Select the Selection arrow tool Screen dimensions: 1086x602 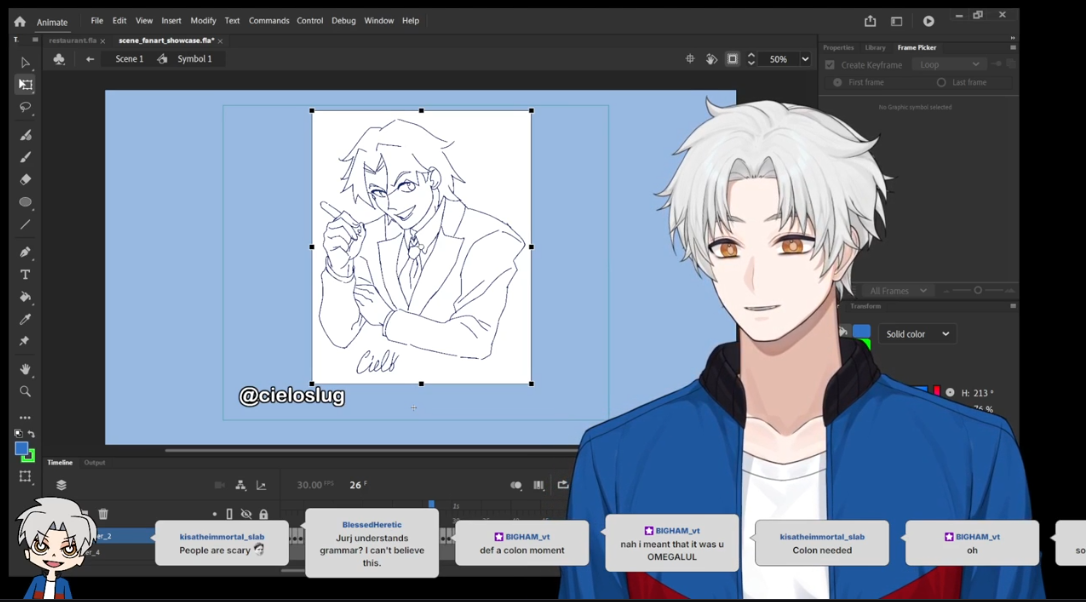tap(26, 62)
